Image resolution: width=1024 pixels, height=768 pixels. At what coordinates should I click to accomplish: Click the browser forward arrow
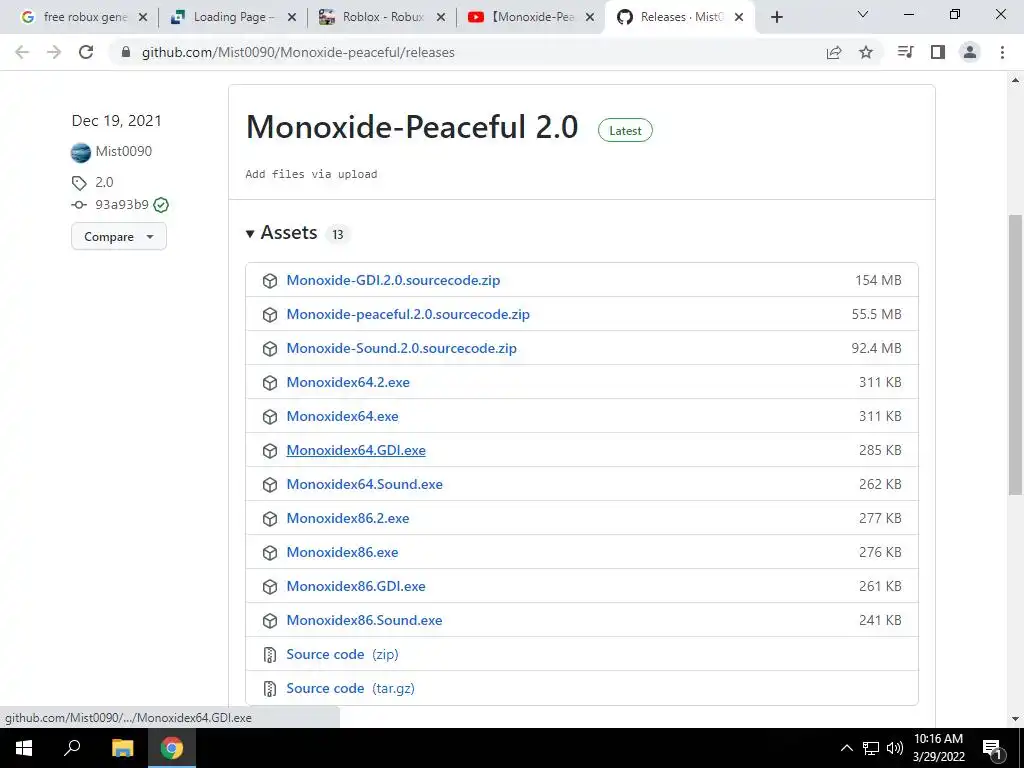coord(54,52)
